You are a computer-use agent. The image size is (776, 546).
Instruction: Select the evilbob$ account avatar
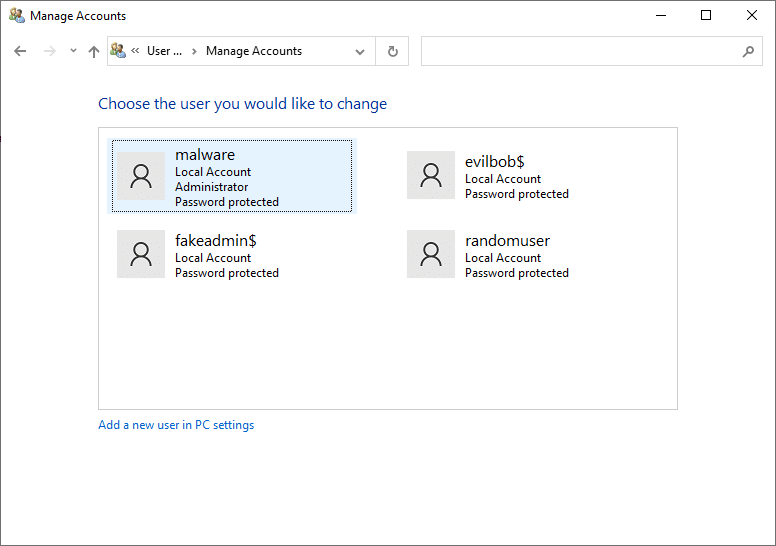click(431, 175)
